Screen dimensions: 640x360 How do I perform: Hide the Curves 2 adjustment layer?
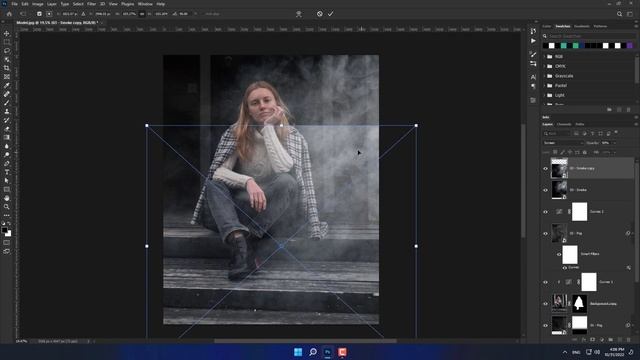(x=545, y=212)
